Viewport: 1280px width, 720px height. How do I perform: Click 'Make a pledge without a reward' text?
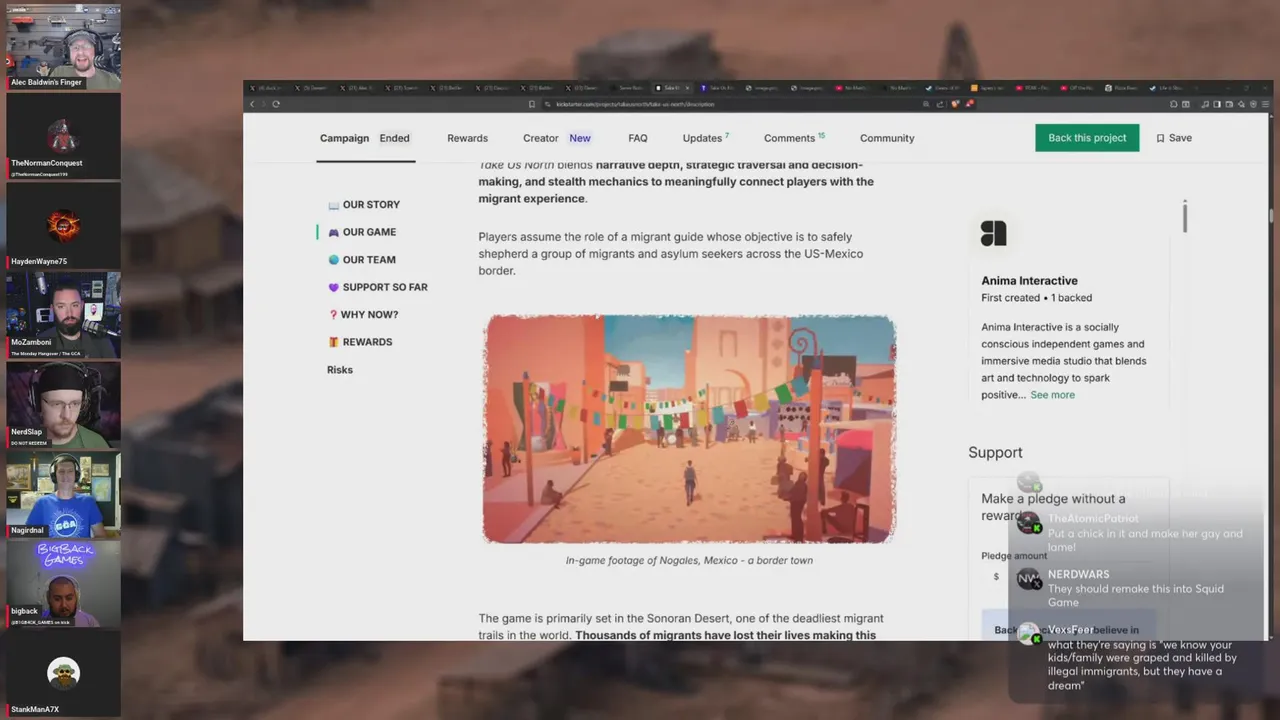point(1053,507)
